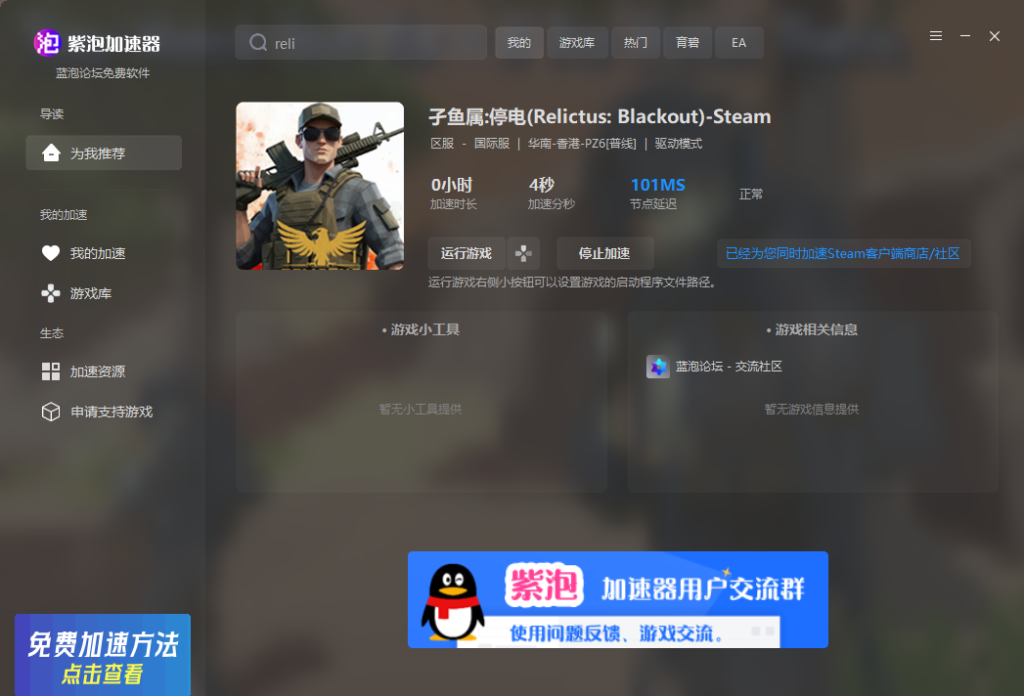
Task: Open game launch path settings icon
Action: click(523, 253)
